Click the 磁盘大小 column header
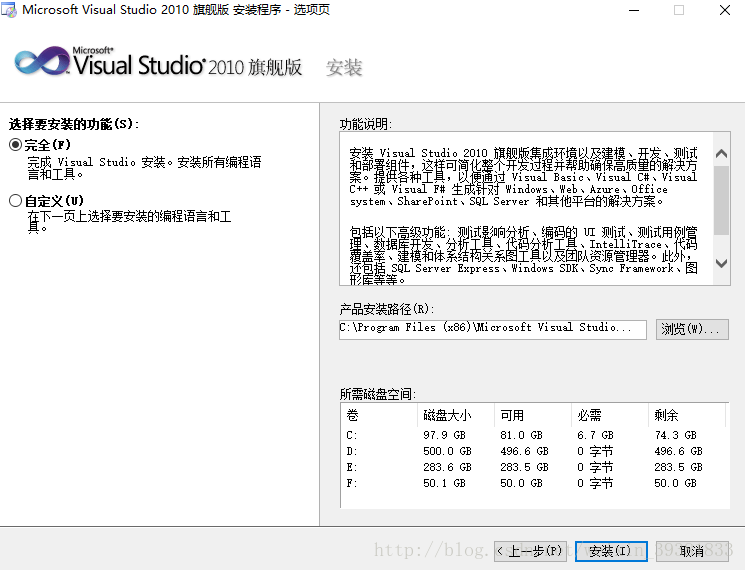Viewport: 745px width, 570px height. (456, 415)
